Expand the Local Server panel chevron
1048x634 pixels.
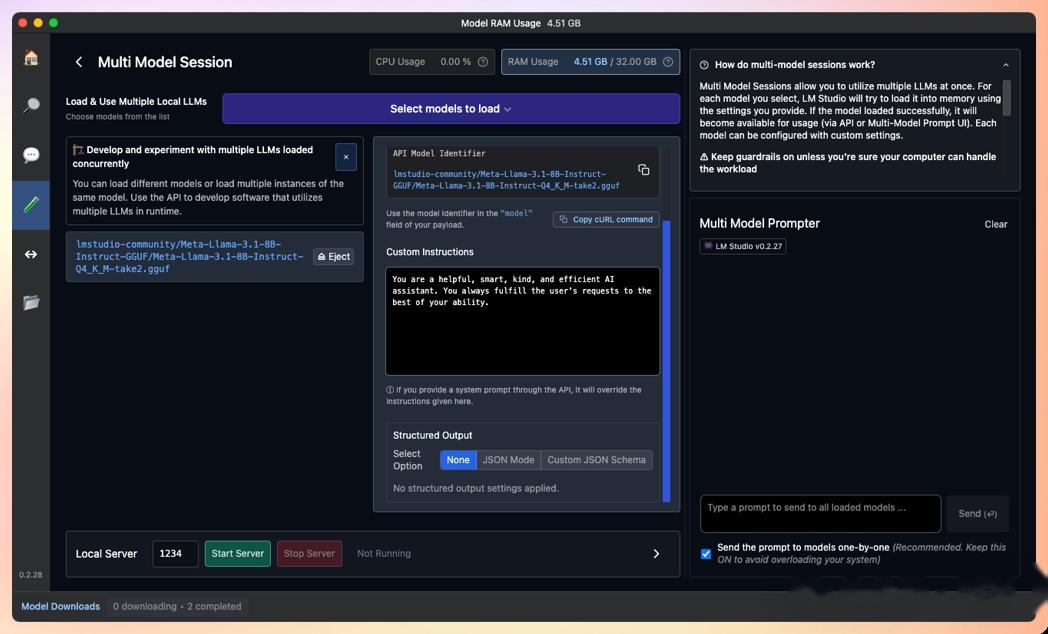[x=656, y=553]
